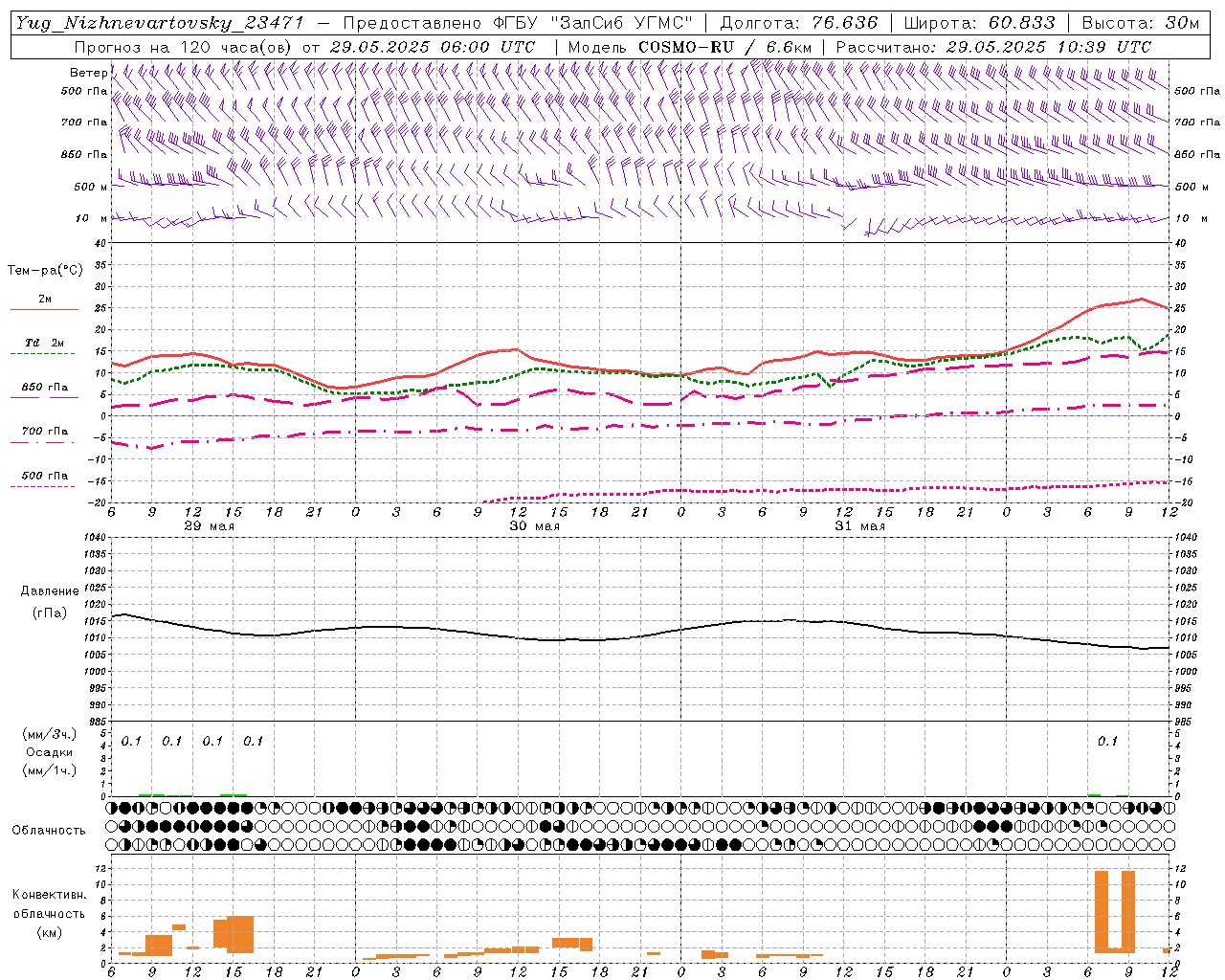Click the 'Давление' pressure panel label

tap(50, 591)
